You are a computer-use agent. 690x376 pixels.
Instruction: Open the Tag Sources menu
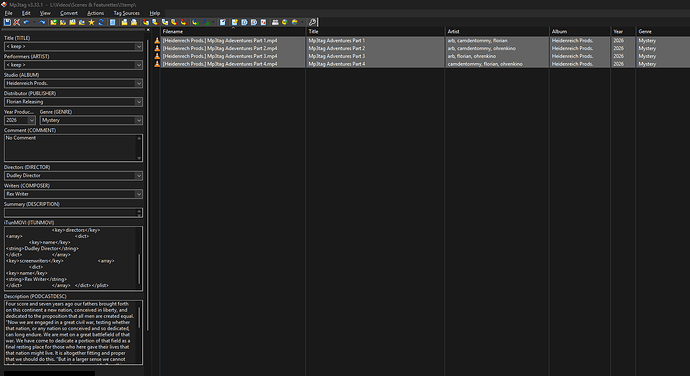(127, 13)
